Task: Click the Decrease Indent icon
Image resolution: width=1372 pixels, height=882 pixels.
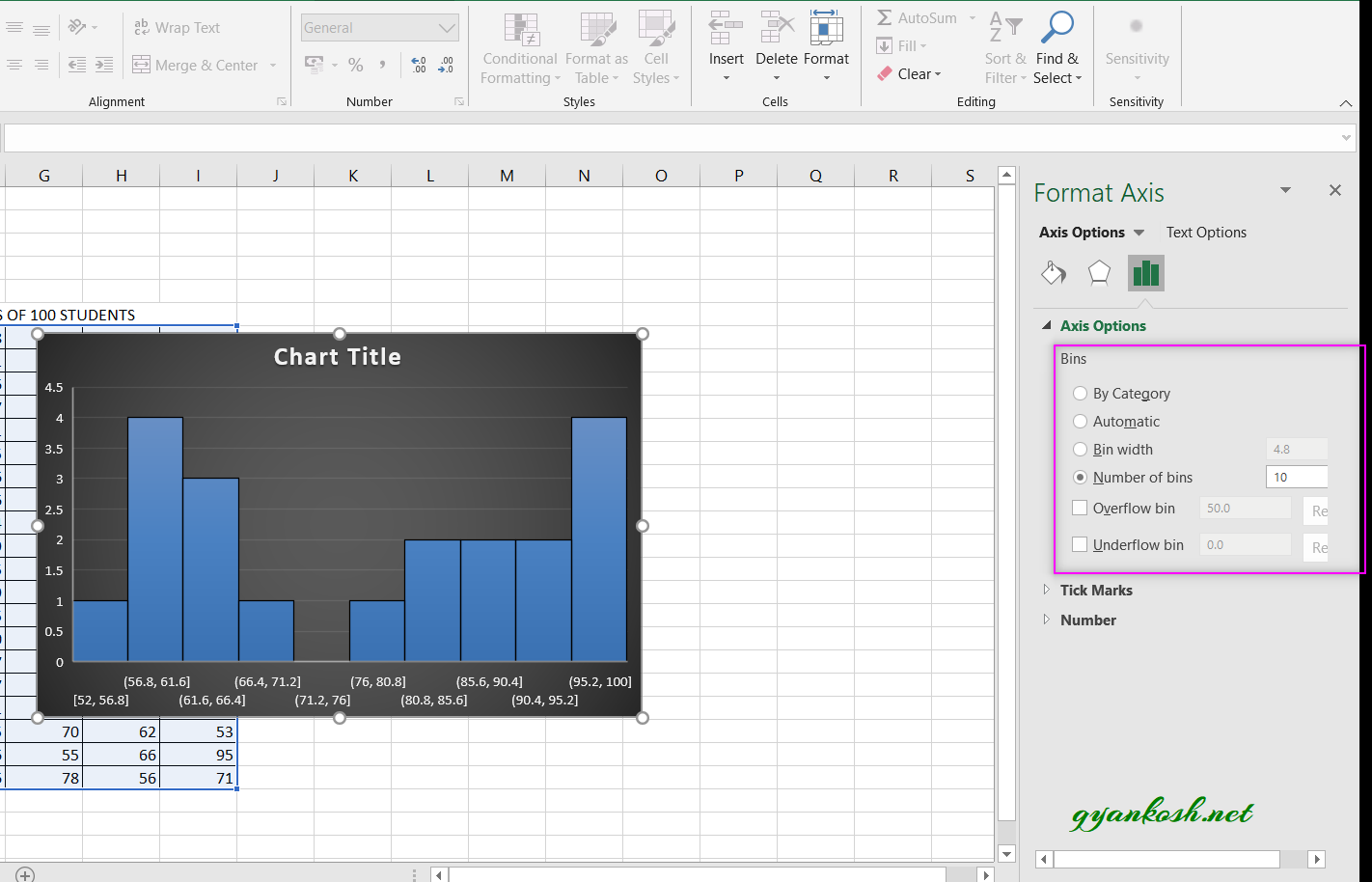Action: (x=77, y=65)
